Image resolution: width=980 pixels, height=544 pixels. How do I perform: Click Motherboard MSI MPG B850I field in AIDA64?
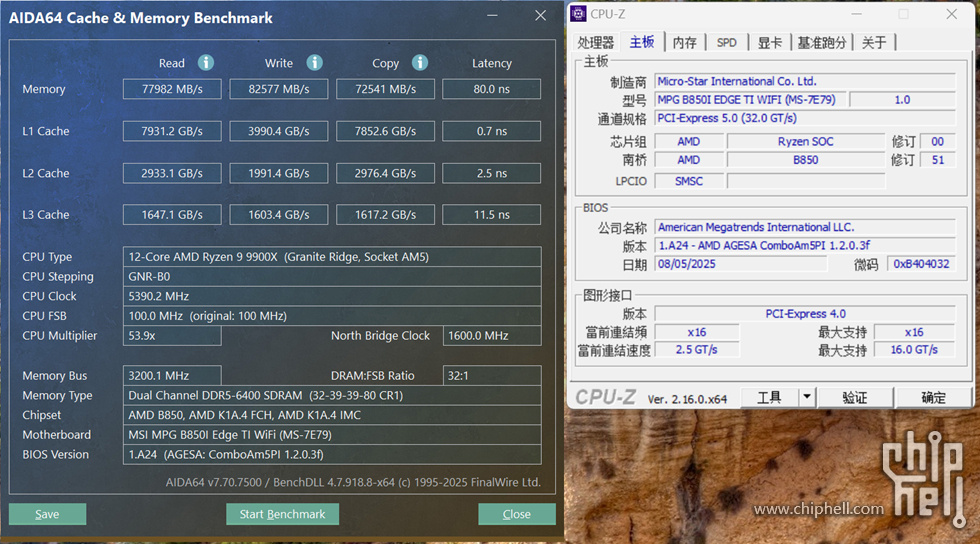[x=332, y=435]
